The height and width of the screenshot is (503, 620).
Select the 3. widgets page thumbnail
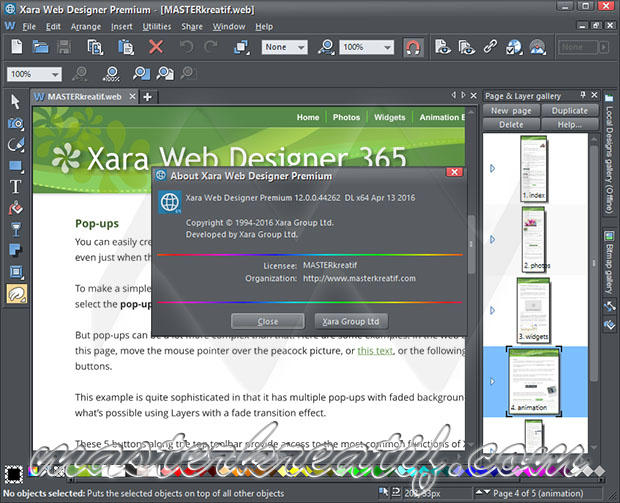tap(533, 310)
